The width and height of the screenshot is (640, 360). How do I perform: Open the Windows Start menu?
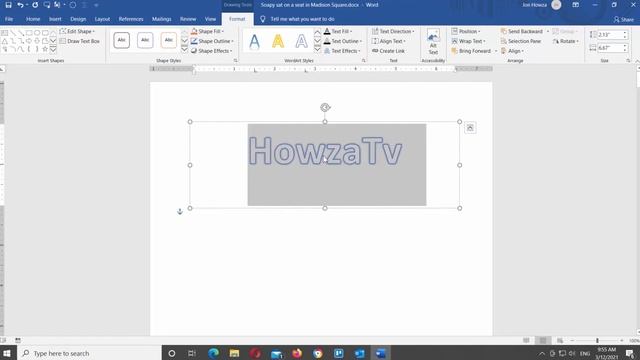7,353
